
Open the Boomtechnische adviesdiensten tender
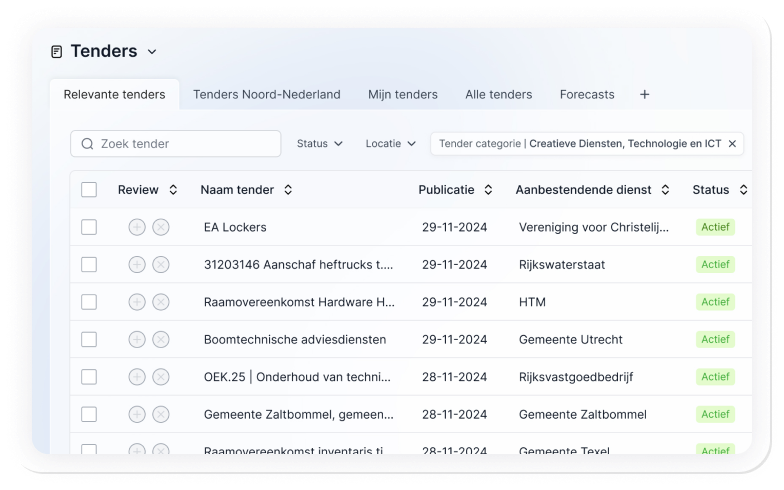(294, 339)
